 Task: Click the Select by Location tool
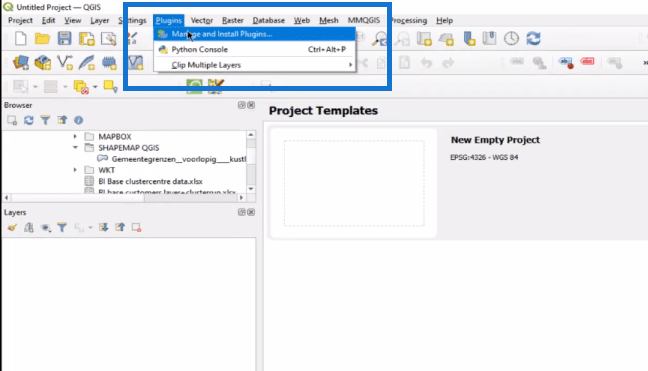click(110, 86)
